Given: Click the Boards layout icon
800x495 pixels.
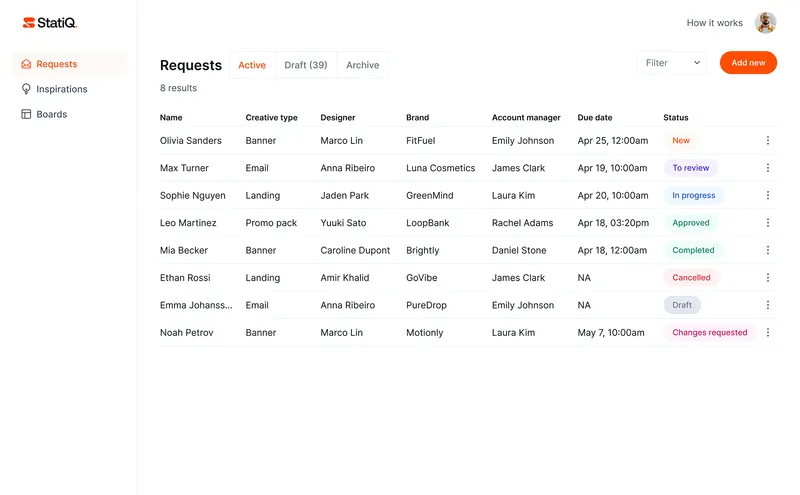Looking at the screenshot, I should 26,114.
